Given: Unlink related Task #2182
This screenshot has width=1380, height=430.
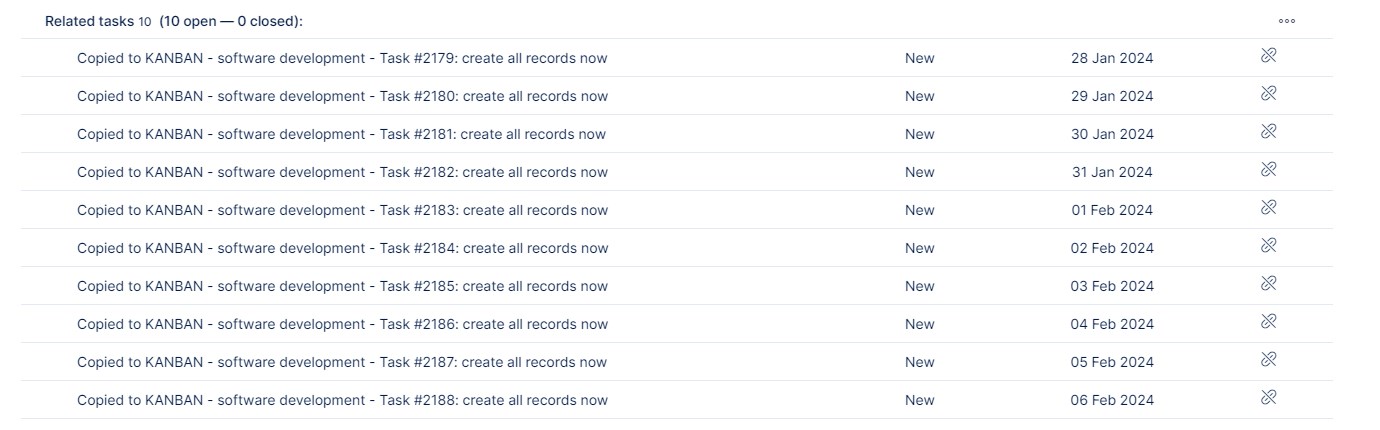Looking at the screenshot, I should click(1268, 170).
